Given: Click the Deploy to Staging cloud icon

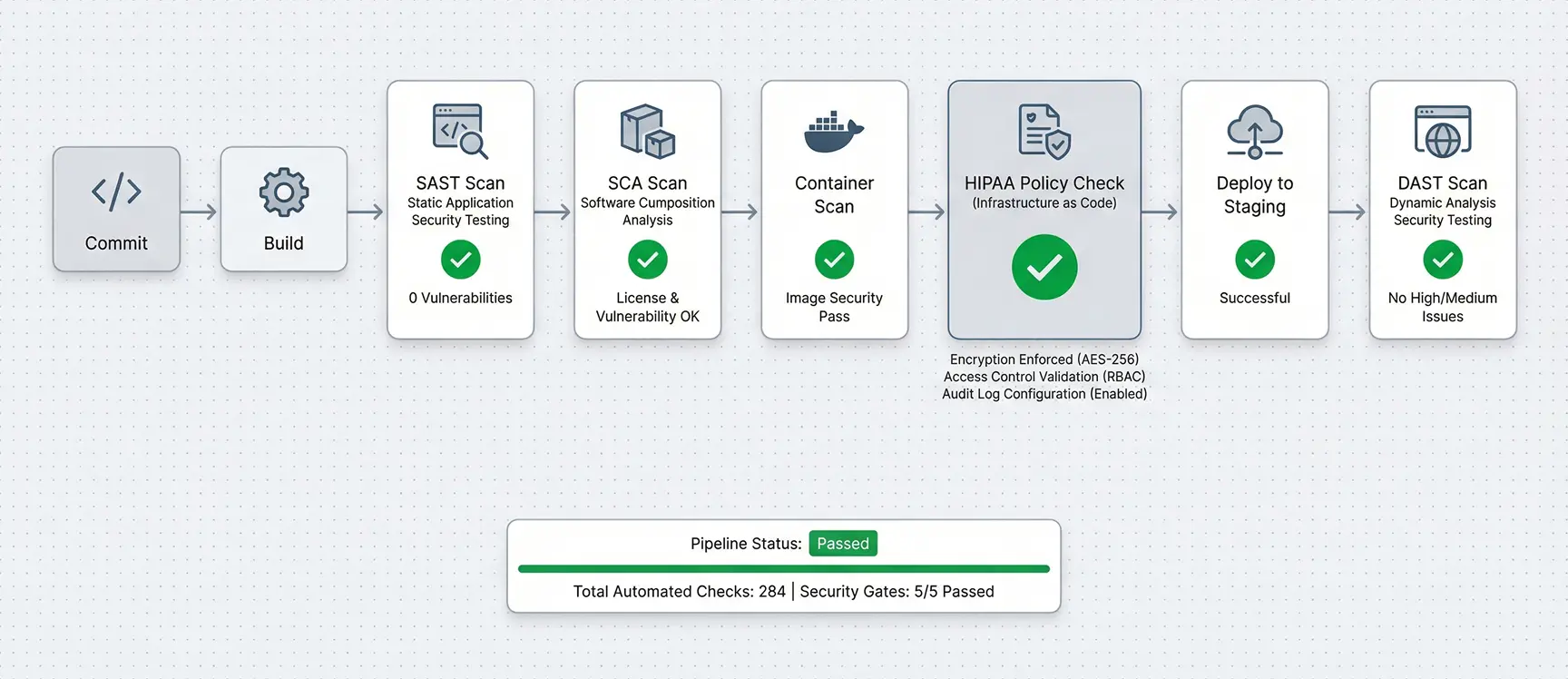Looking at the screenshot, I should [1255, 131].
